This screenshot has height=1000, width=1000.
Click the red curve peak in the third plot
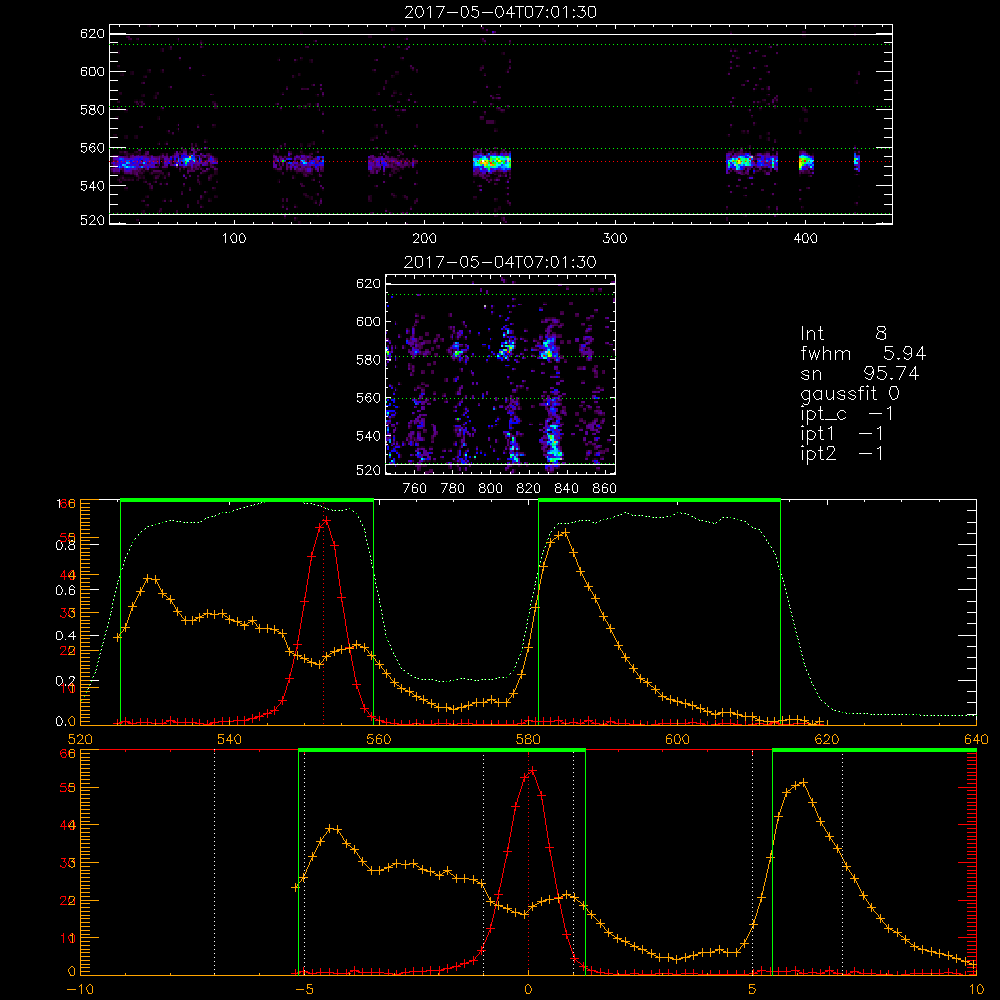tap(326, 520)
